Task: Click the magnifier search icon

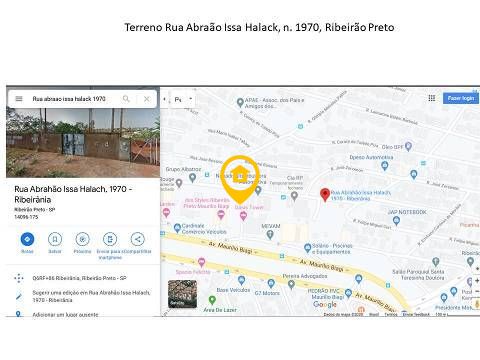Action: tap(126, 99)
